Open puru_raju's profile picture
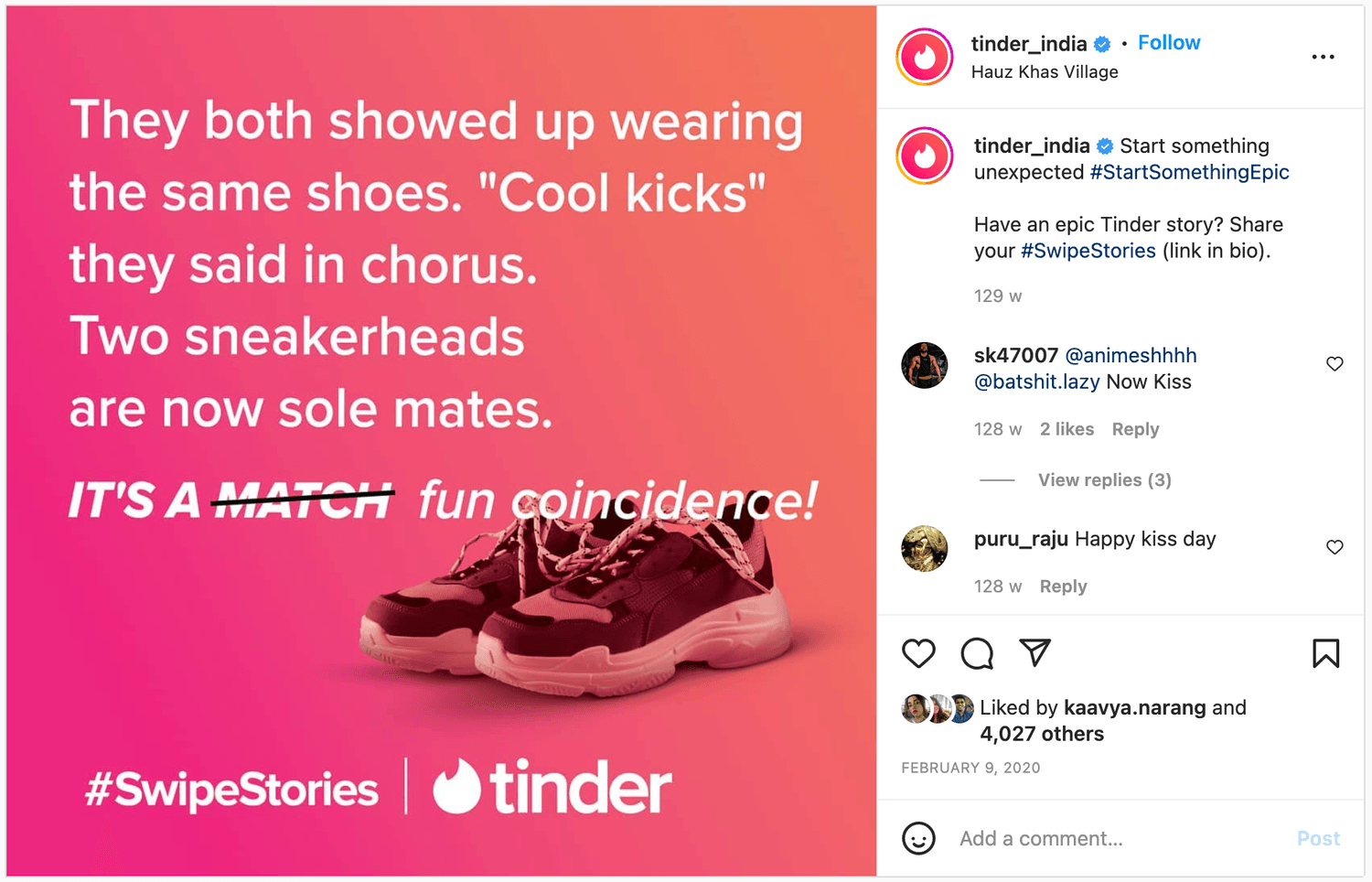Image resolution: width=1372 pixels, height=882 pixels. tap(925, 548)
